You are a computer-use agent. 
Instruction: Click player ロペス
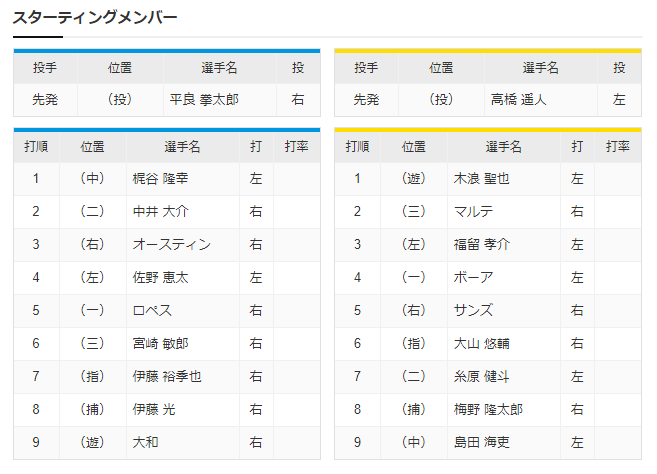tap(152, 311)
